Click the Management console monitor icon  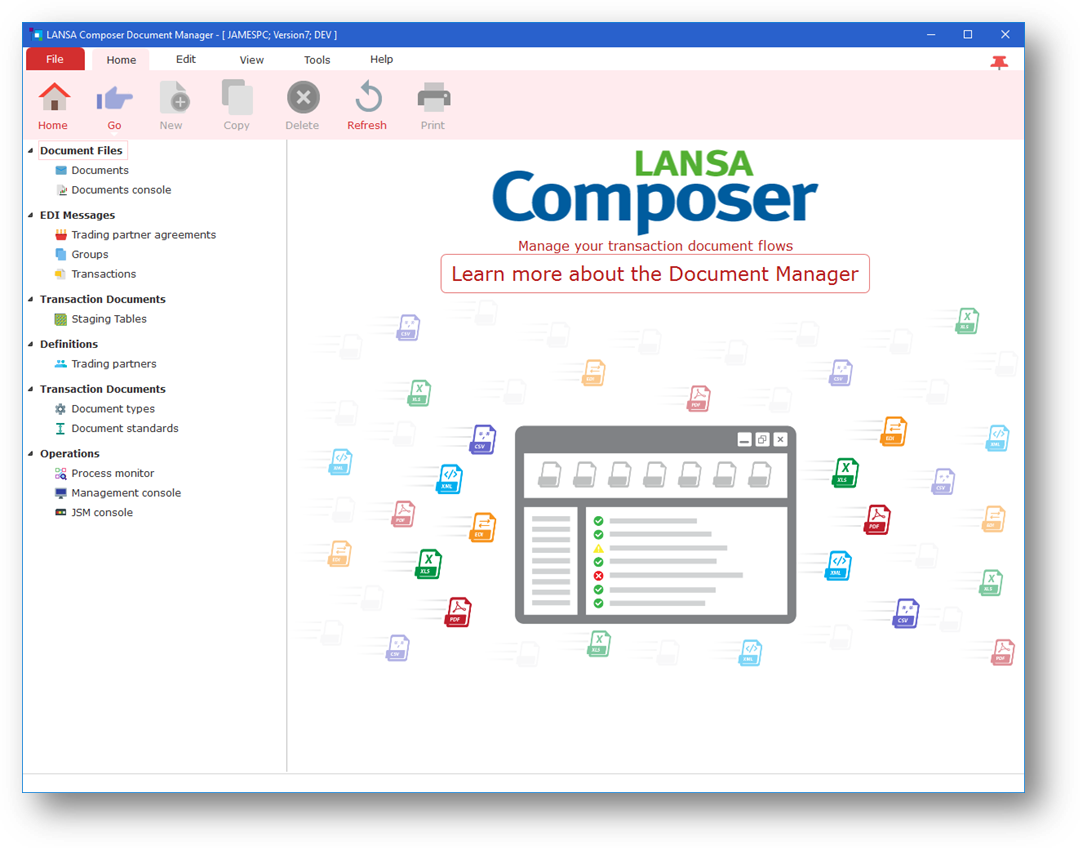tap(61, 493)
